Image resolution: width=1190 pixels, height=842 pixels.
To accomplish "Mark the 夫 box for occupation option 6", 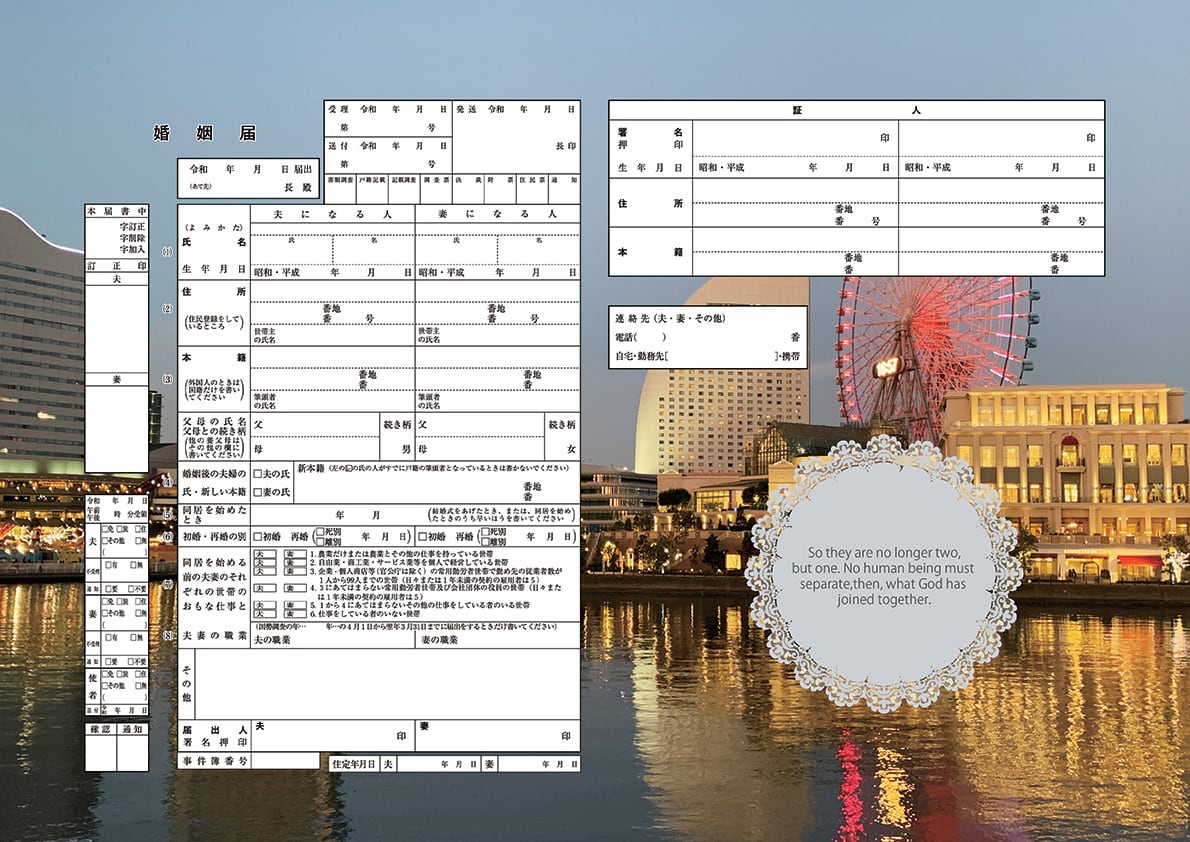I will tap(264, 613).
